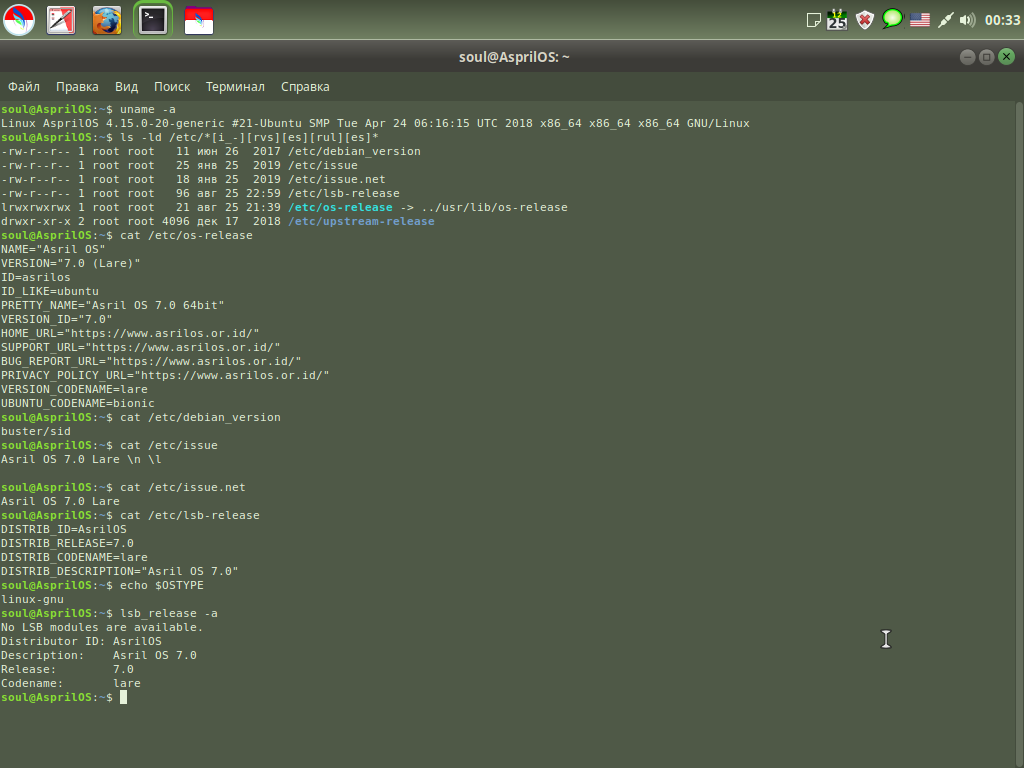Click the 'lsb_release -a' command line
1024x768 pixels.
(109, 613)
